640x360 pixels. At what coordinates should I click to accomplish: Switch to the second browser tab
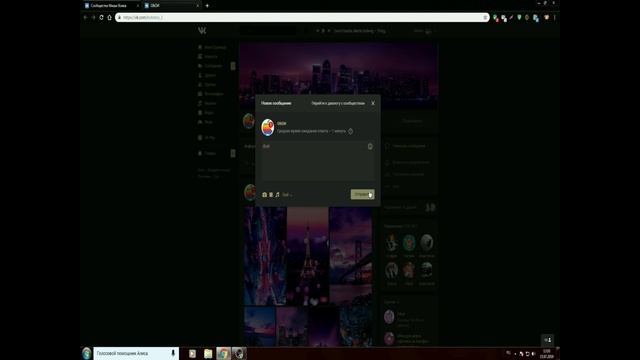point(171,6)
